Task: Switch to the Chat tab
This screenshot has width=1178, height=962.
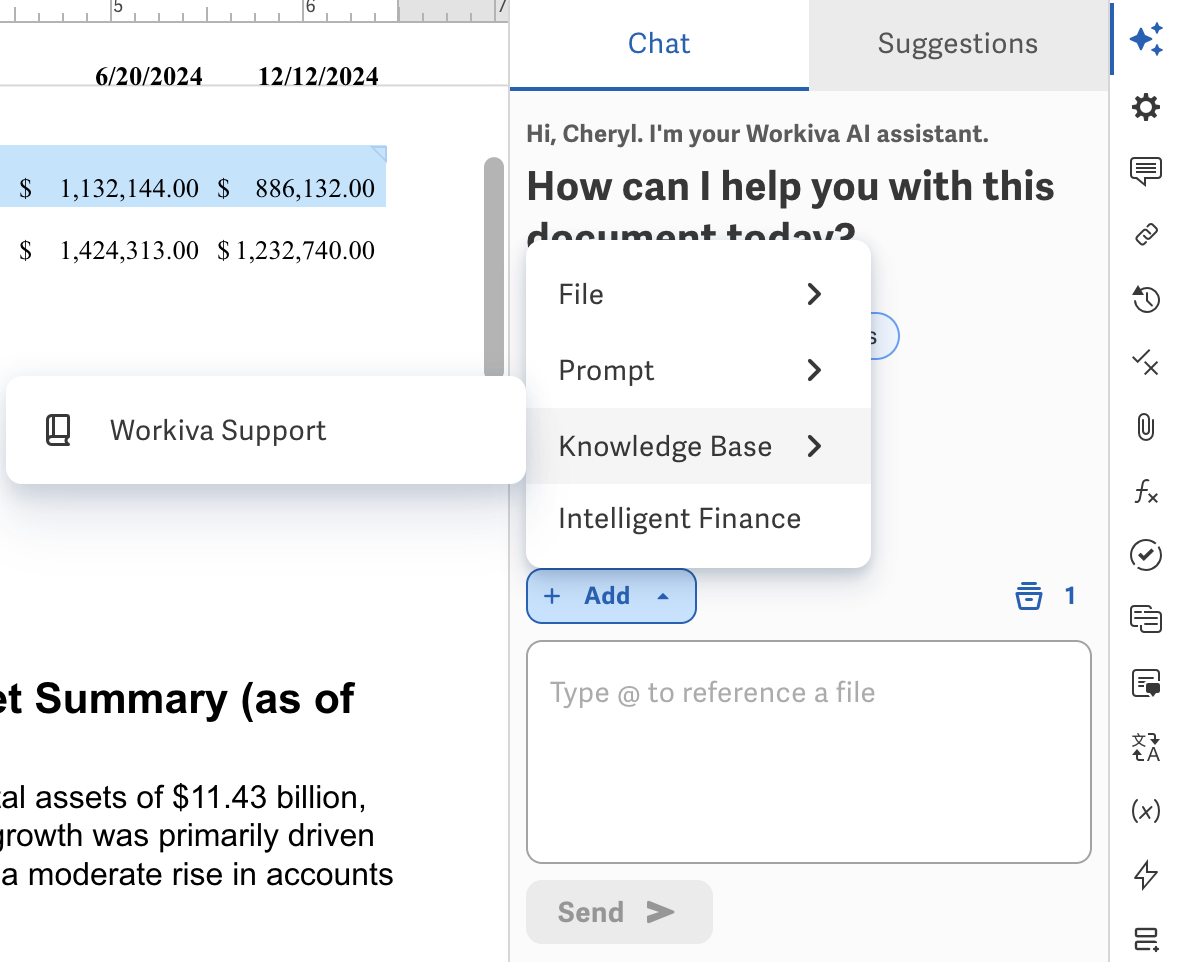Action: coord(659,44)
